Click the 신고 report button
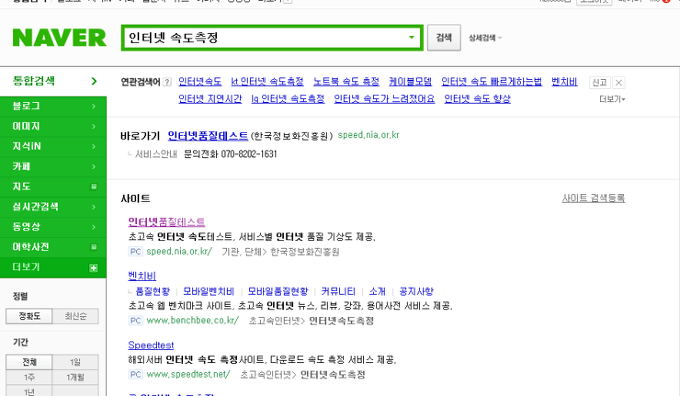Screen dimensions: 680x396 click(x=599, y=82)
